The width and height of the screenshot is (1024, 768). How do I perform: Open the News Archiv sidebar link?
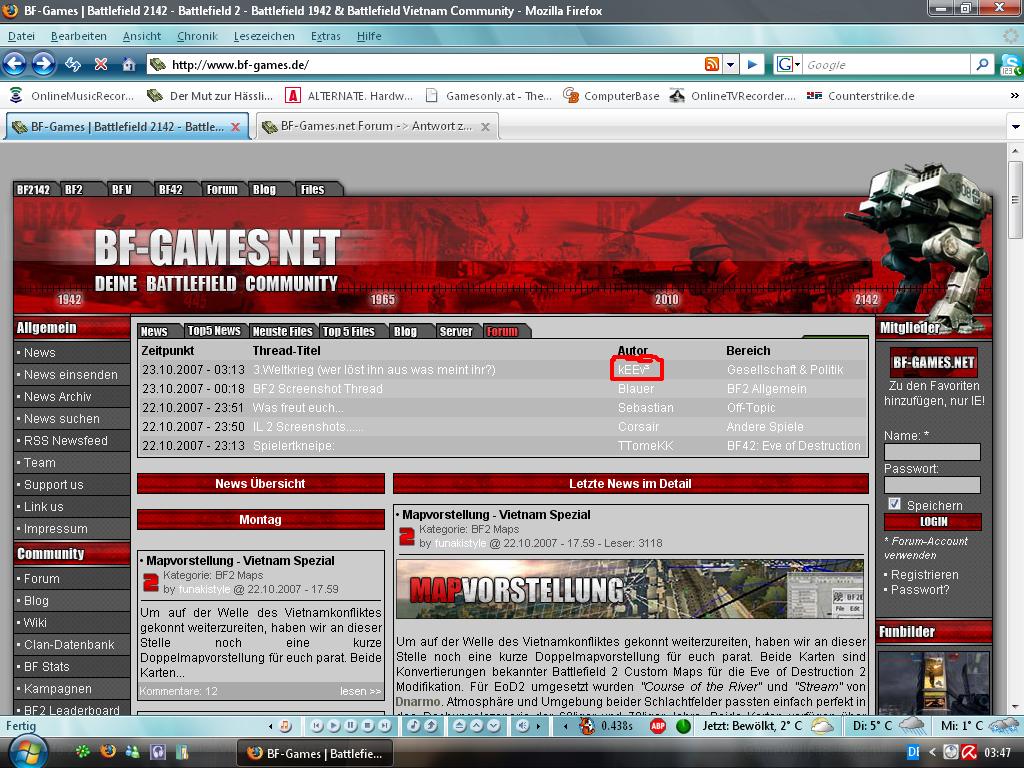click(57, 397)
